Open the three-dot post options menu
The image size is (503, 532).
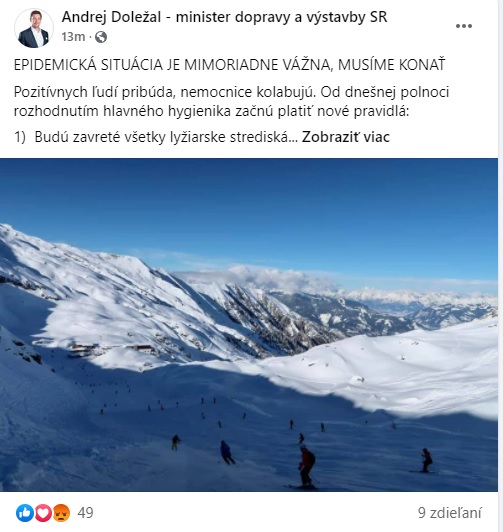pos(464,26)
